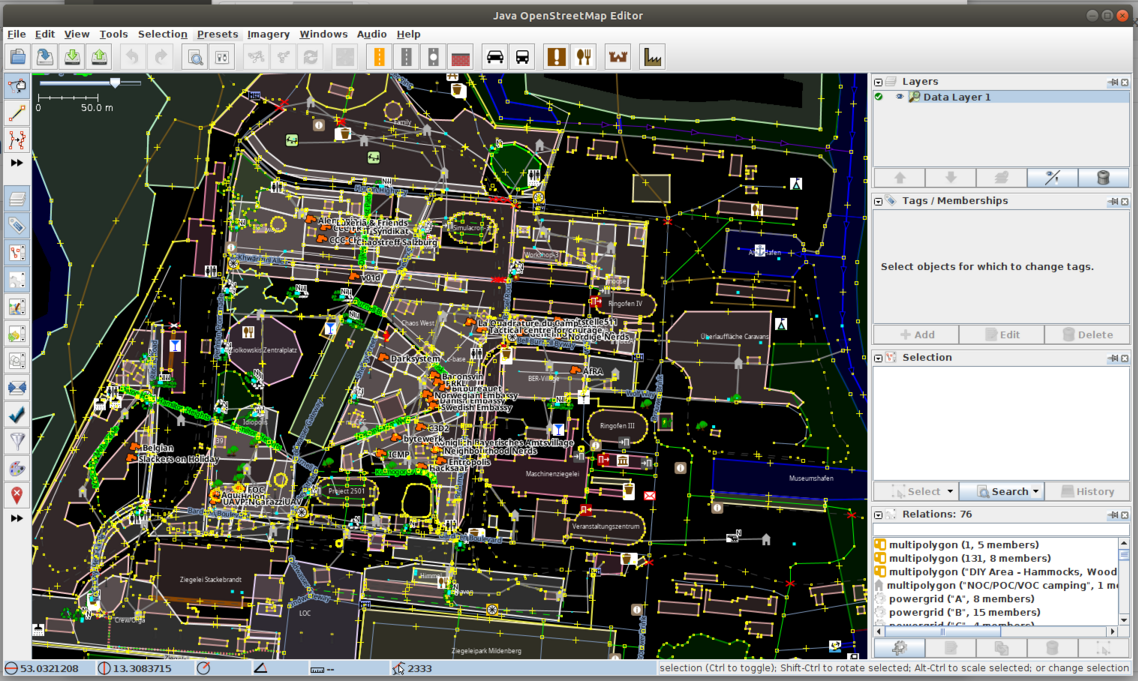
Task: Open the Imagery menu
Action: pos(268,34)
